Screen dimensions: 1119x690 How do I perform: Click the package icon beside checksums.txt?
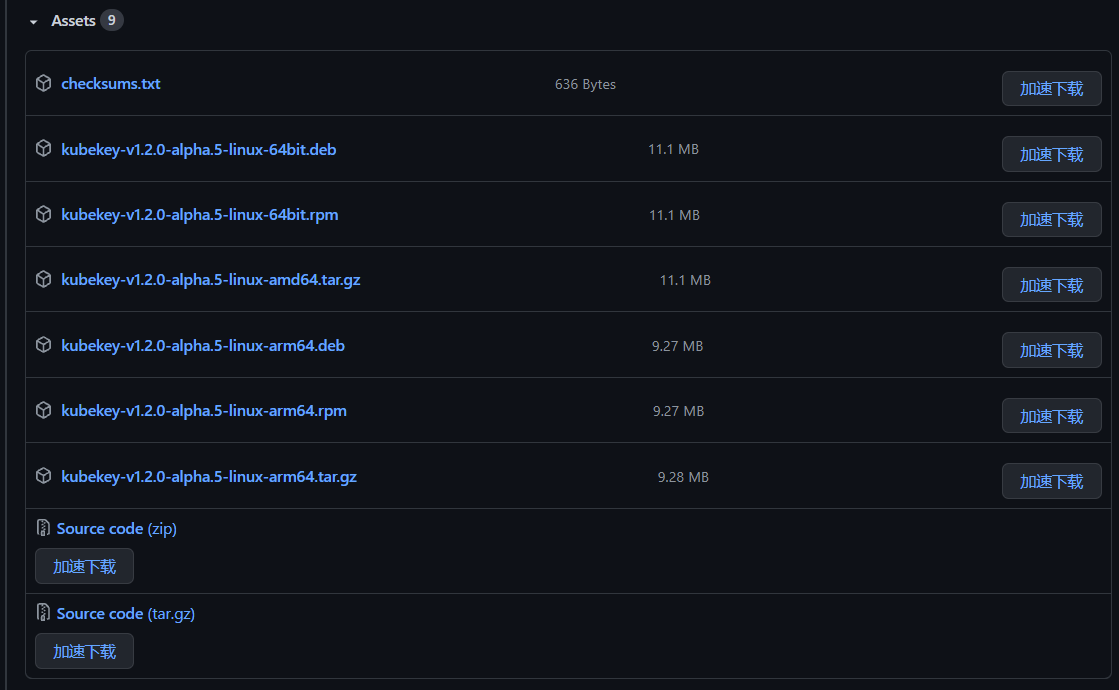[x=44, y=83]
